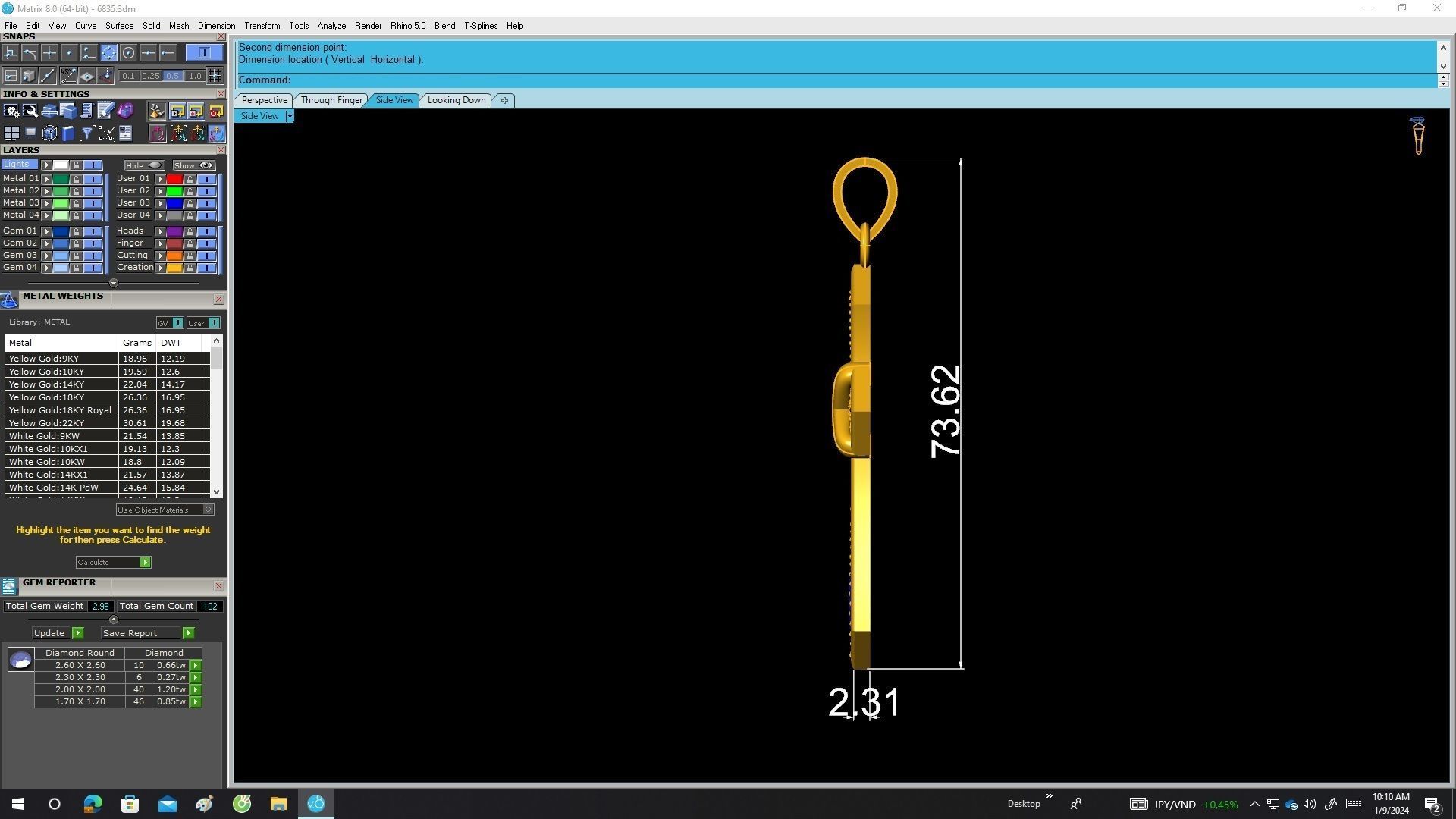Collapse the Layers panel bottom expander
Viewport: 1456px width, 819px height.
click(x=114, y=283)
